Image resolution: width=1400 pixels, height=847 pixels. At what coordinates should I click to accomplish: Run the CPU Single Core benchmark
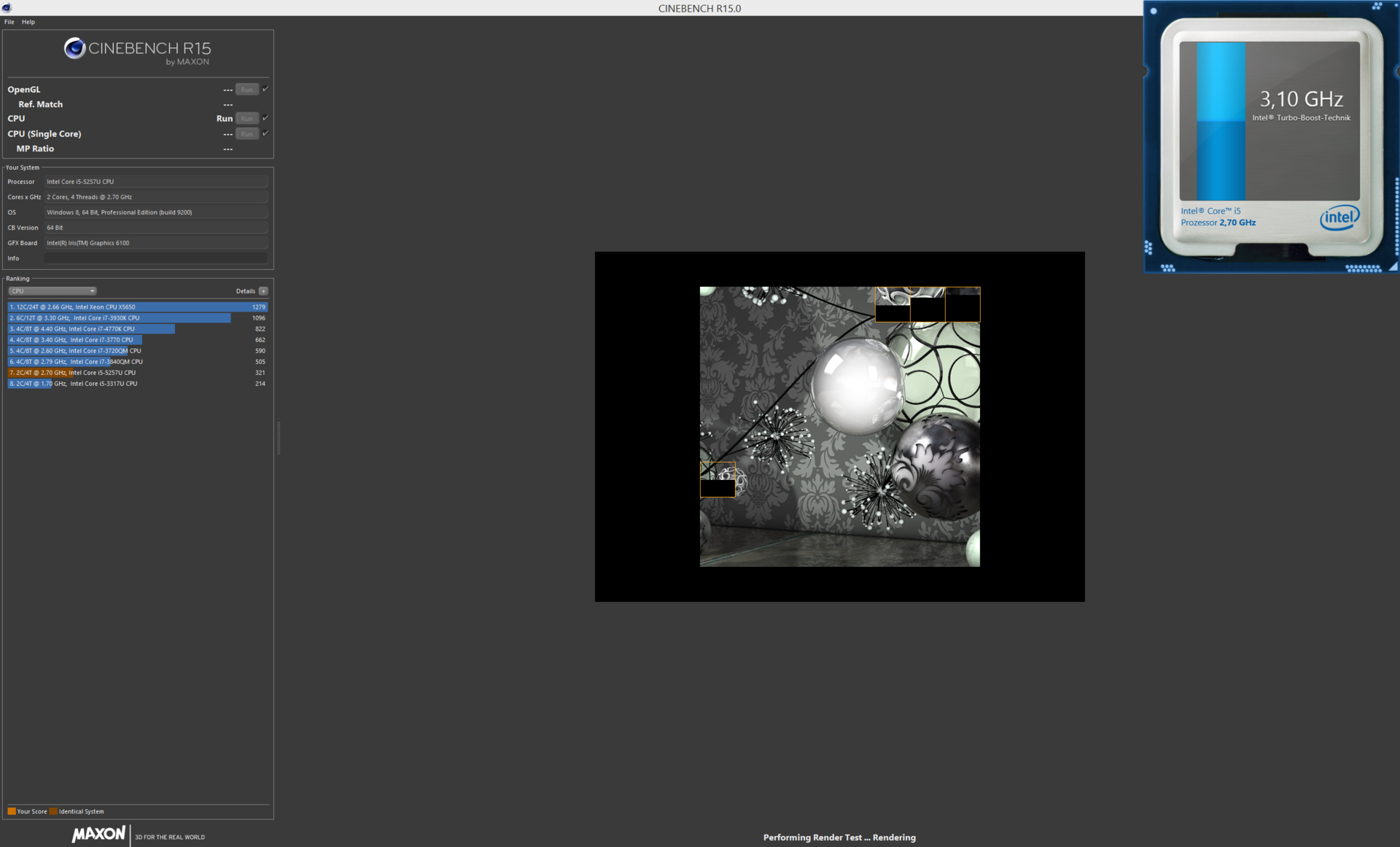(247, 134)
